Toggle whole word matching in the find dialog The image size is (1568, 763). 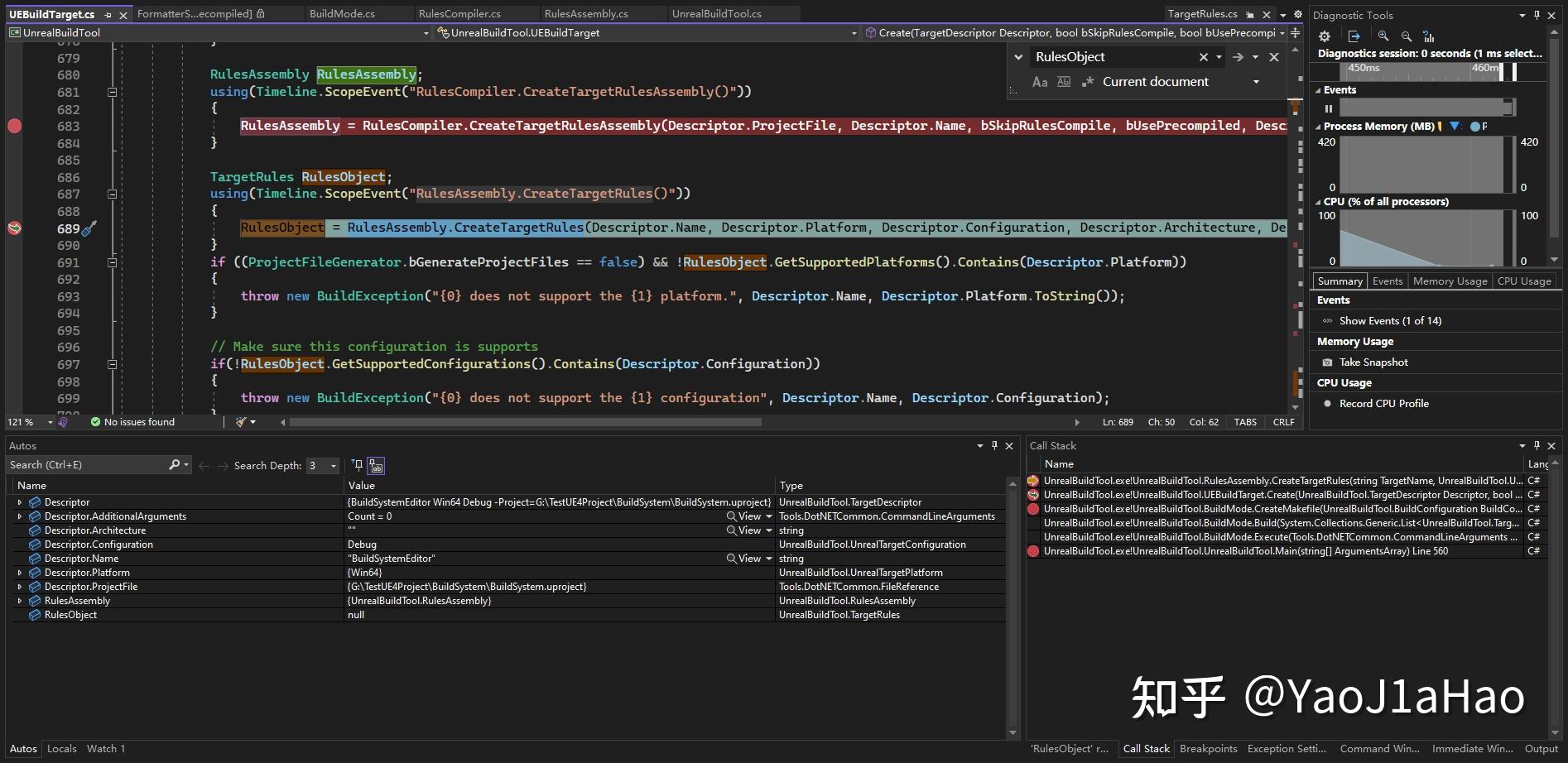(1064, 81)
